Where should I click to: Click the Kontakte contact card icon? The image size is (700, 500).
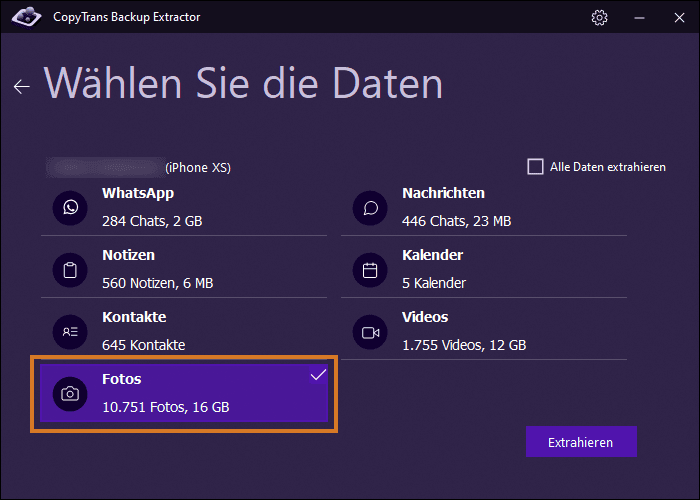click(70, 332)
